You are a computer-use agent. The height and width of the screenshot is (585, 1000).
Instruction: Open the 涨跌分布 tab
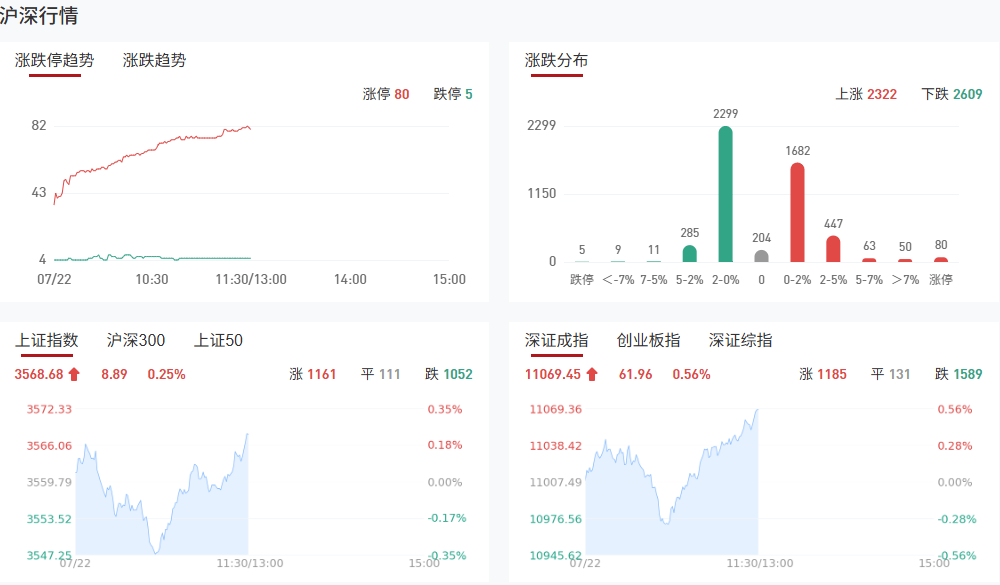coord(556,60)
